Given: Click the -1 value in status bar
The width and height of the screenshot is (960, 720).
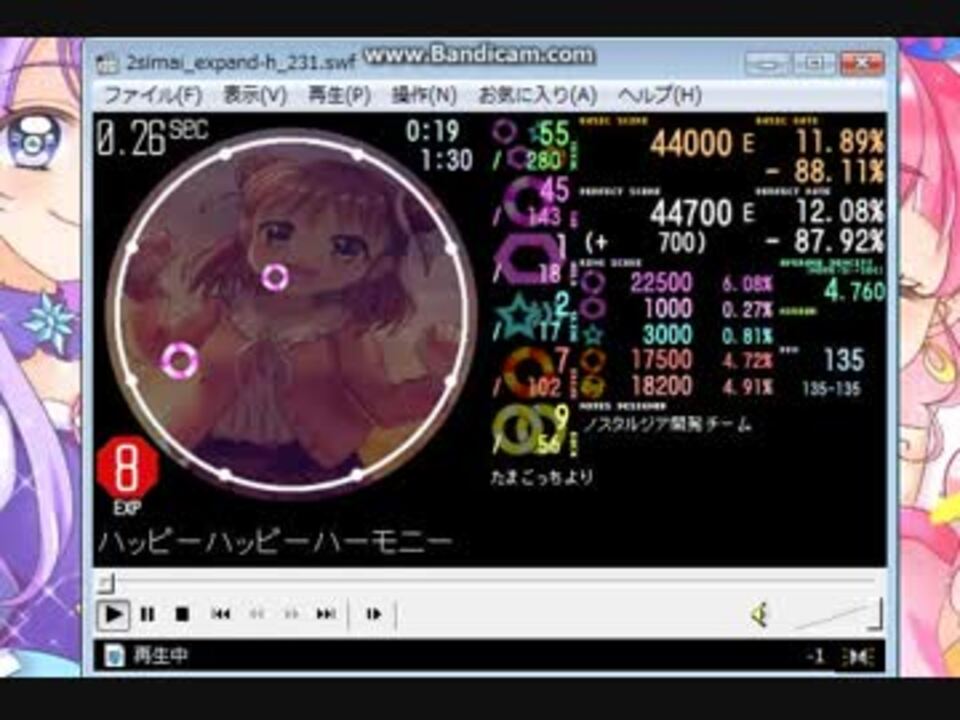Looking at the screenshot, I should point(815,657).
